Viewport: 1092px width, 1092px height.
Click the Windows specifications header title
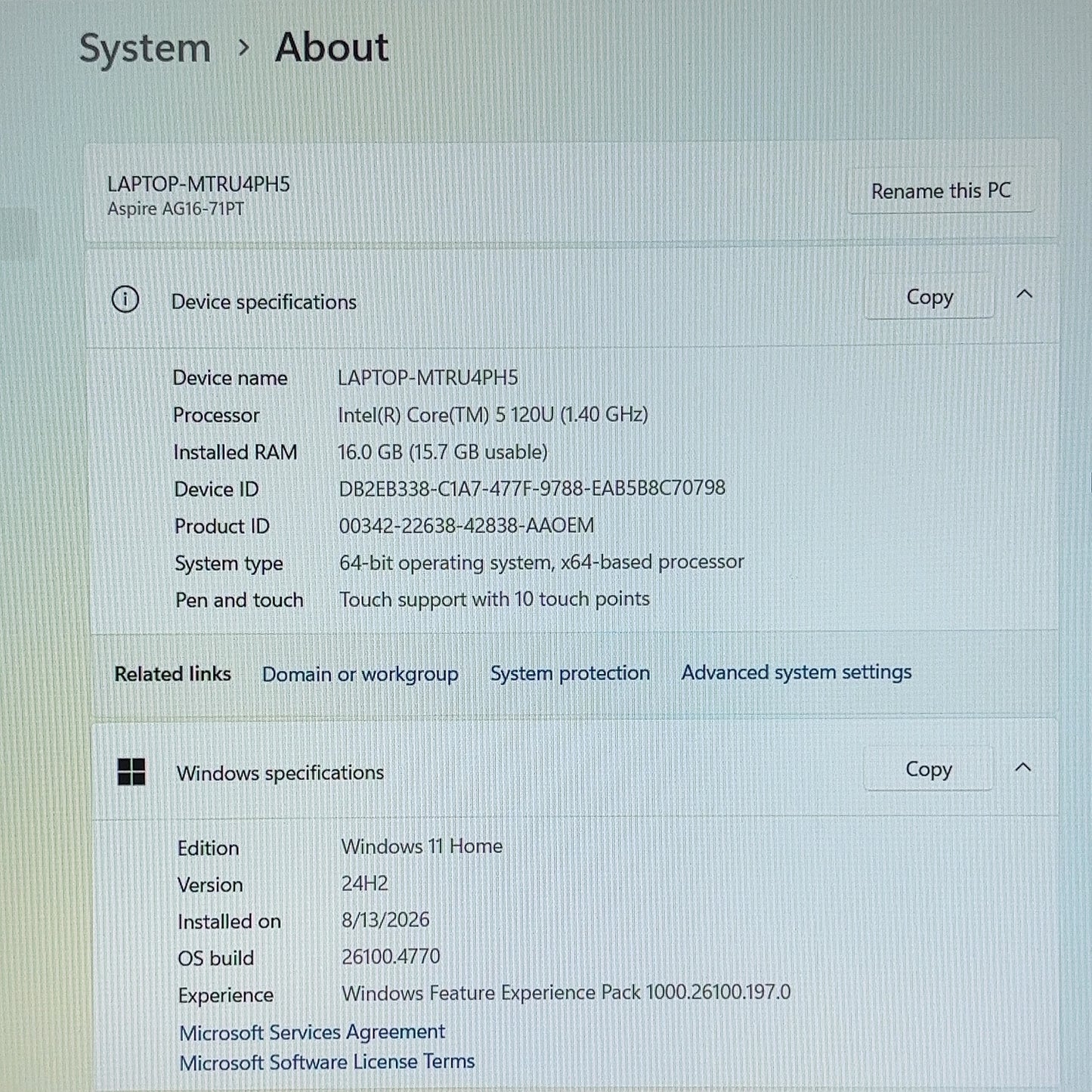(280, 773)
